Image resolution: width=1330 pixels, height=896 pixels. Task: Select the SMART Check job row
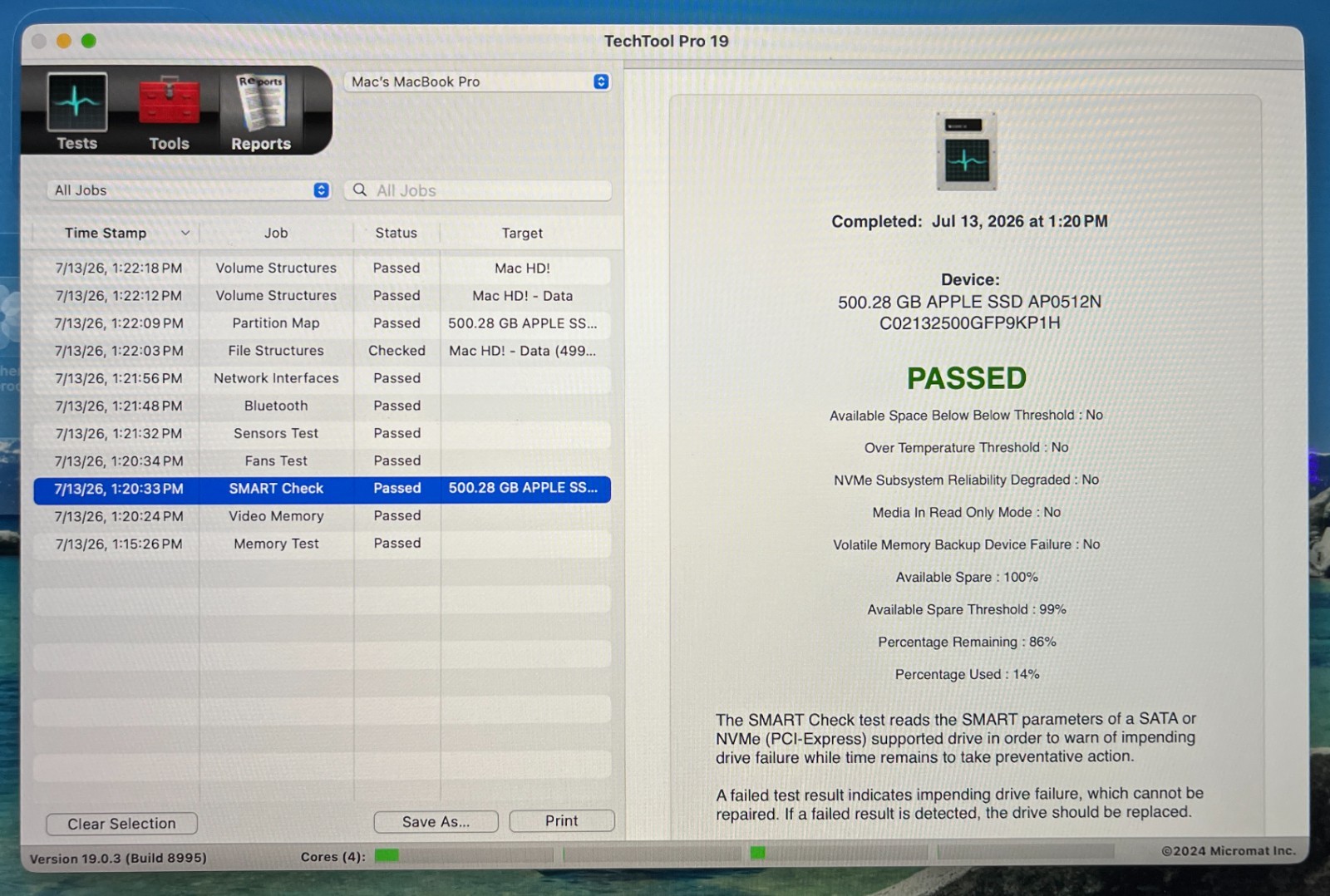(x=322, y=489)
